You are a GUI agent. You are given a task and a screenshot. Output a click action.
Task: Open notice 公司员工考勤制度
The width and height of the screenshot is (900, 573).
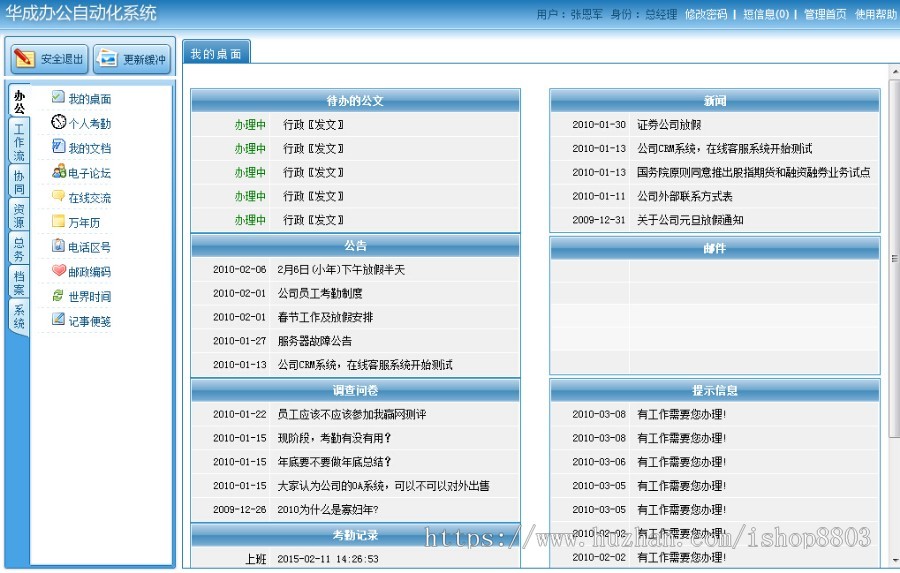pos(320,293)
